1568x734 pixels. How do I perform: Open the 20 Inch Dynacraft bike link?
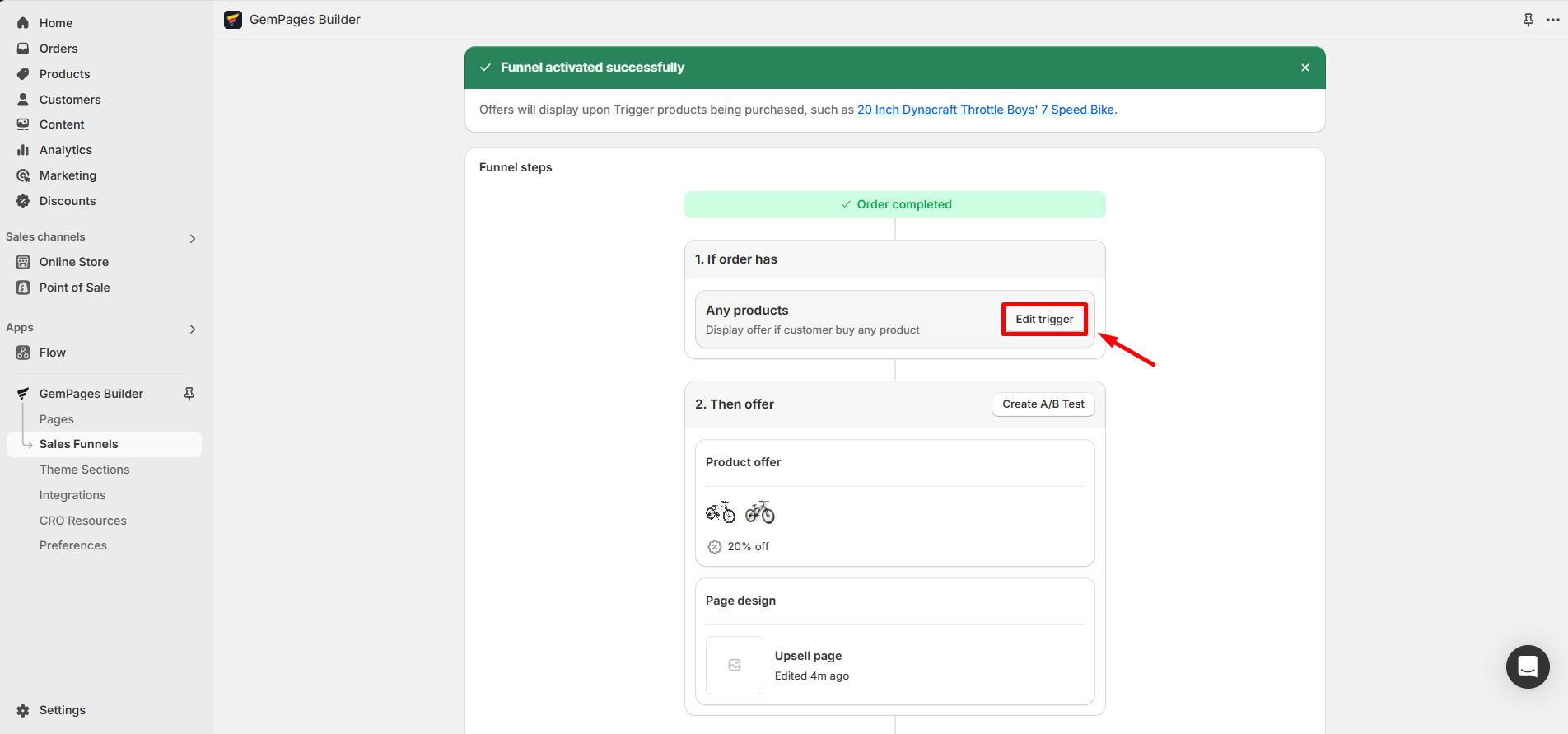(985, 110)
